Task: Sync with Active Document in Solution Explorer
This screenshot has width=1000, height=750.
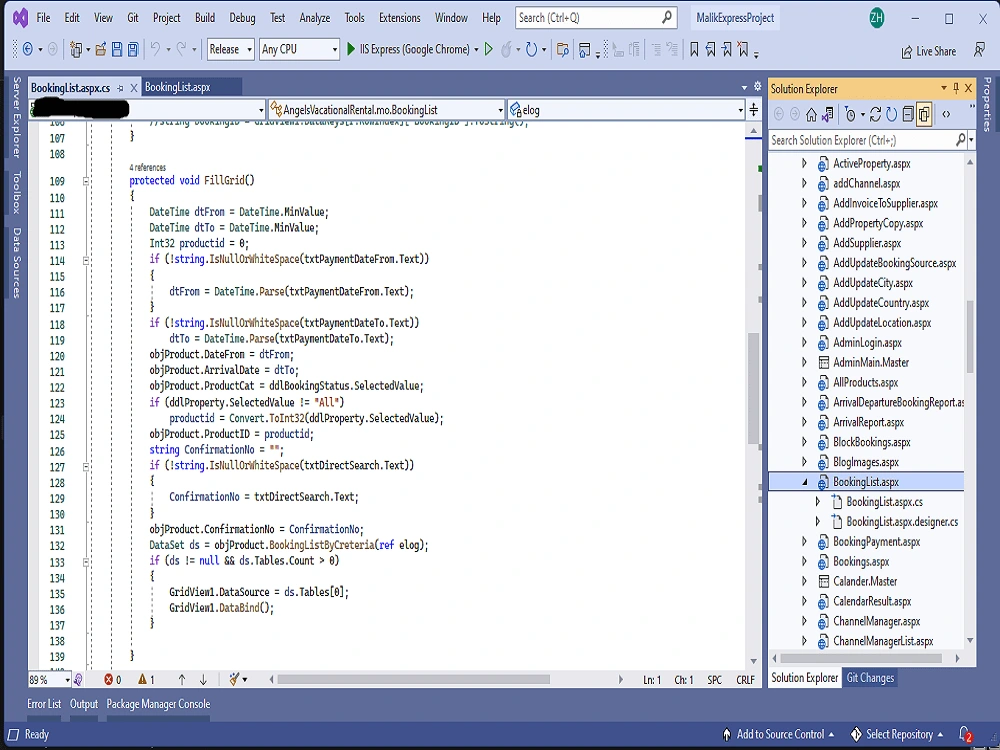Action: coord(875,115)
